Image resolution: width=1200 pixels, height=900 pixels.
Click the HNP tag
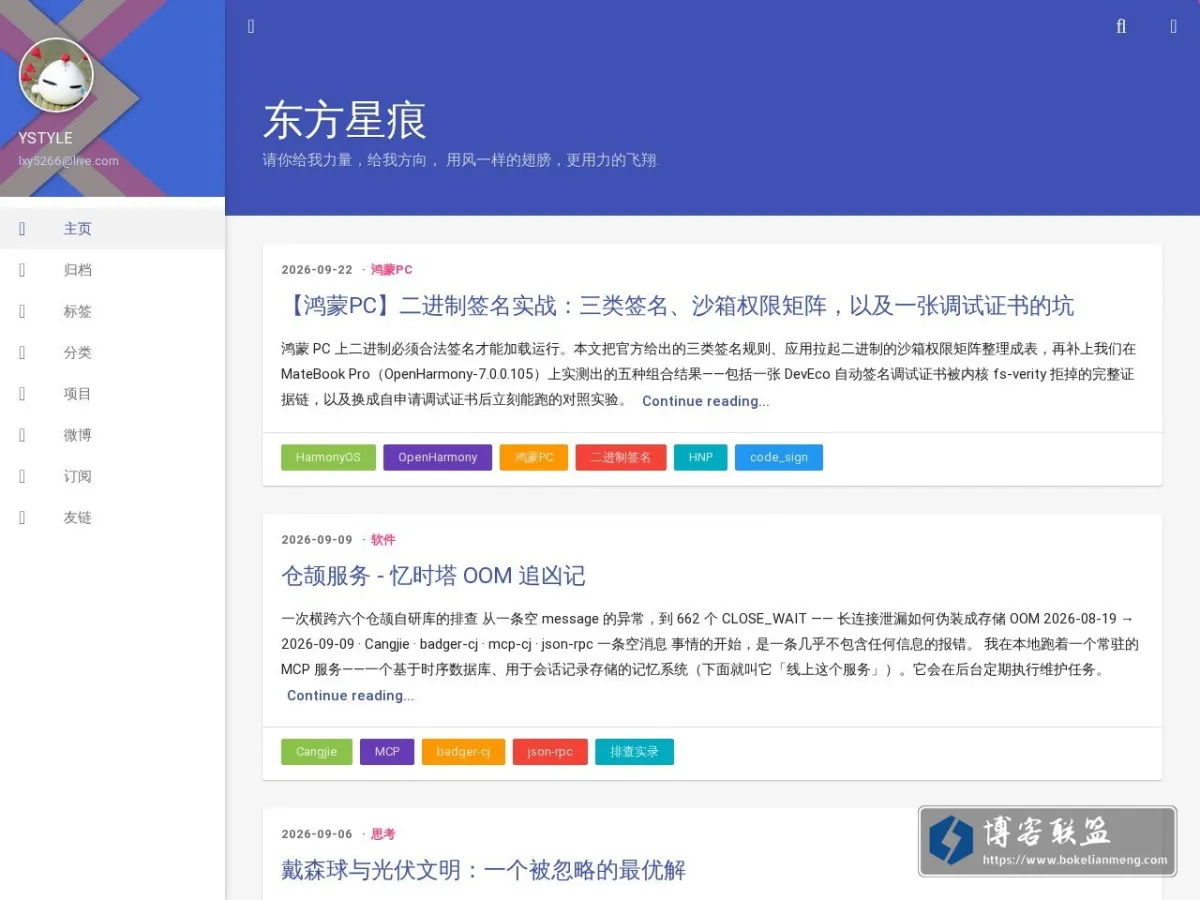(x=701, y=457)
